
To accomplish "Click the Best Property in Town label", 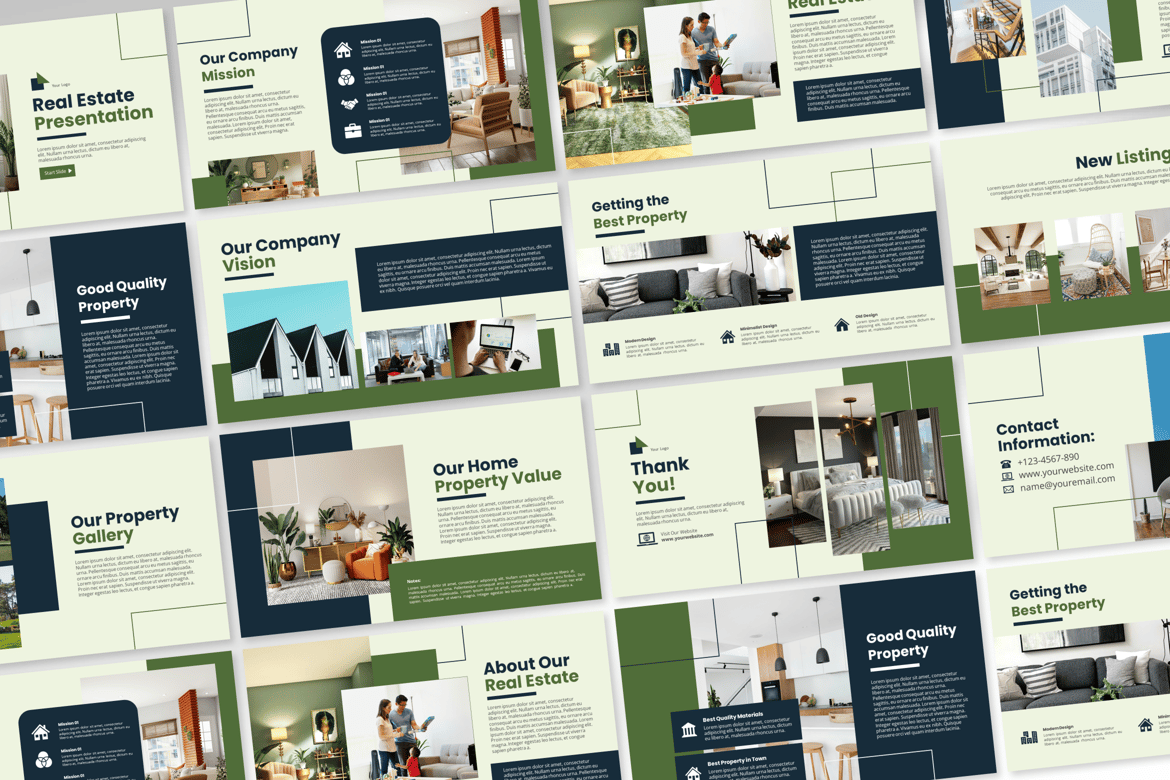I will click(736, 761).
